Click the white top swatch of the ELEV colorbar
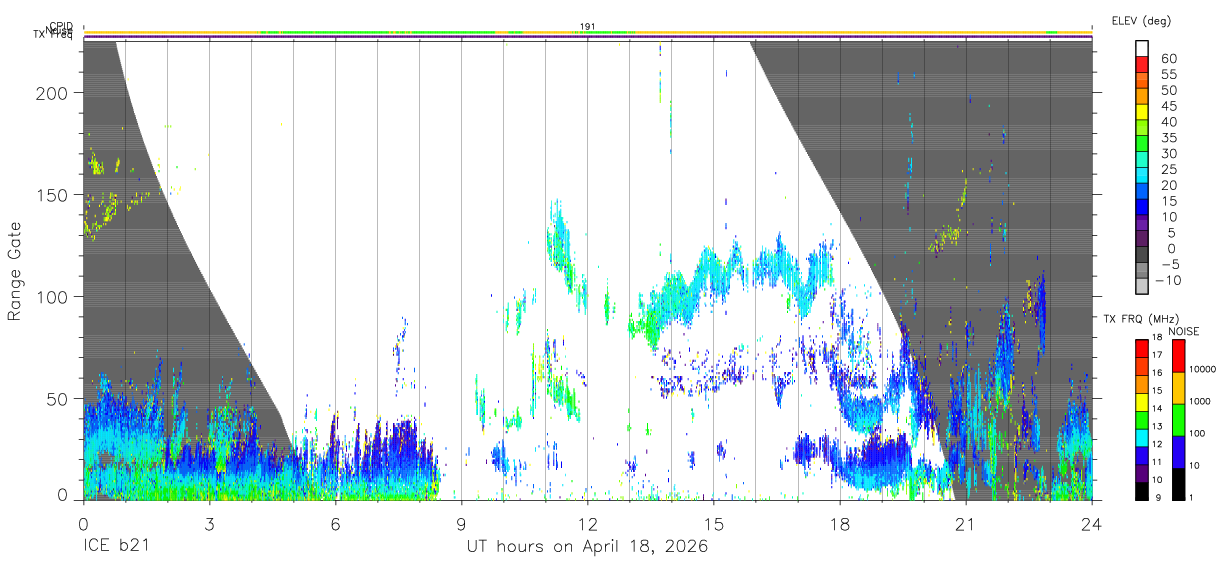The height and width of the screenshot is (567, 1228). pyautogui.click(x=1143, y=49)
